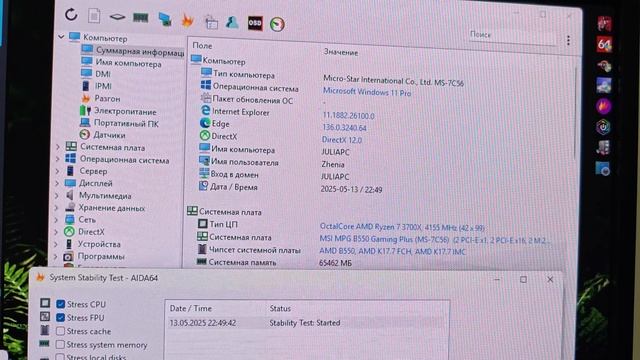Expand Операционная система tree node
The image size is (640, 360).
pos(58,158)
